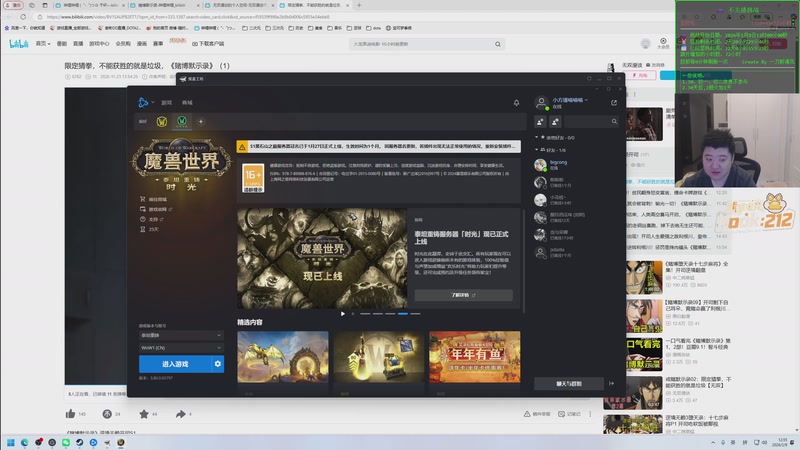Select the highlighted blue carousel indicator
Viewport: 800px width, 450px height.
click(x=403, y=314)
